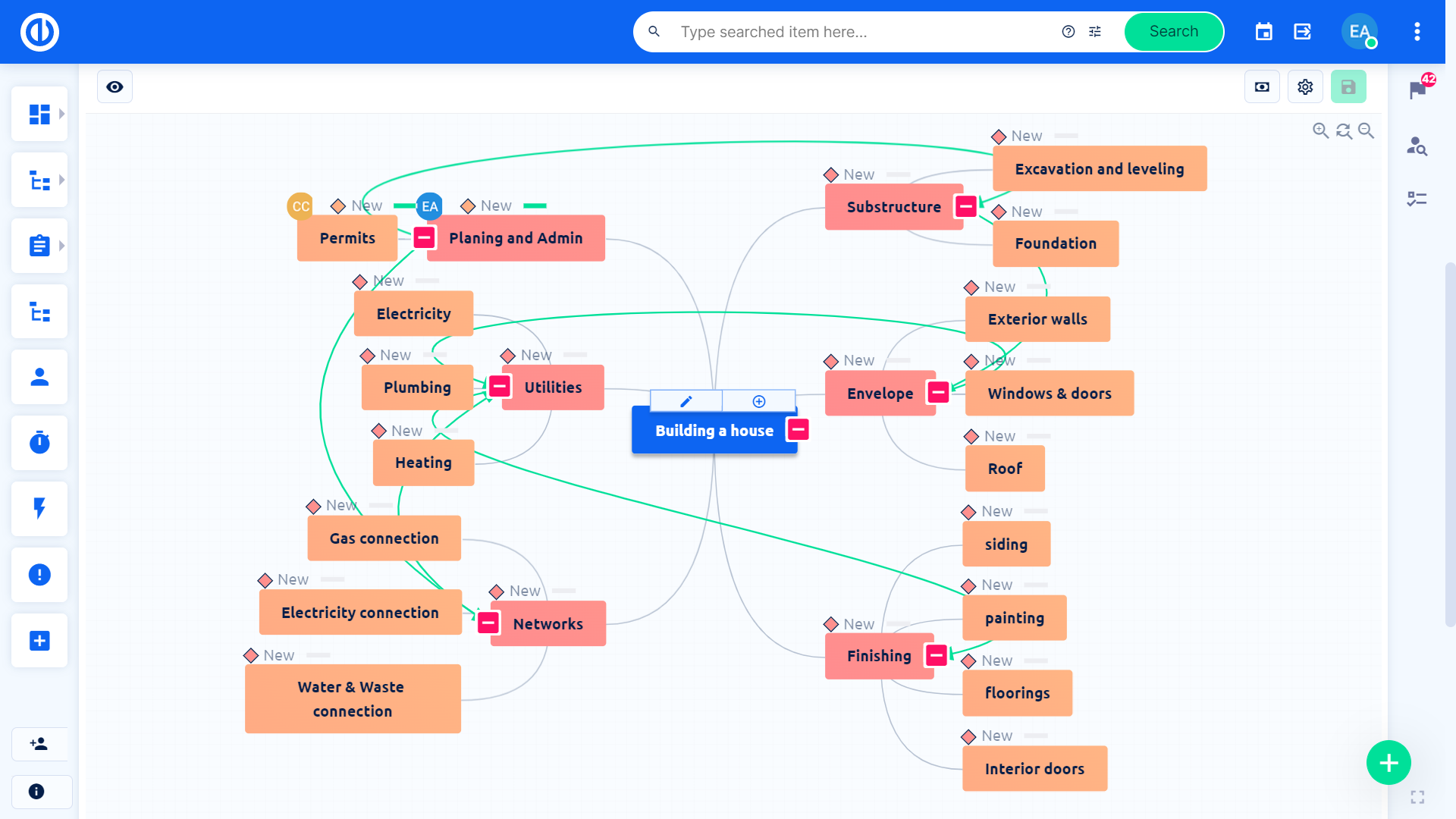Edit Building a house via the pencil icon
This screenshot has width=1456, height=819.
pos(686,401)
